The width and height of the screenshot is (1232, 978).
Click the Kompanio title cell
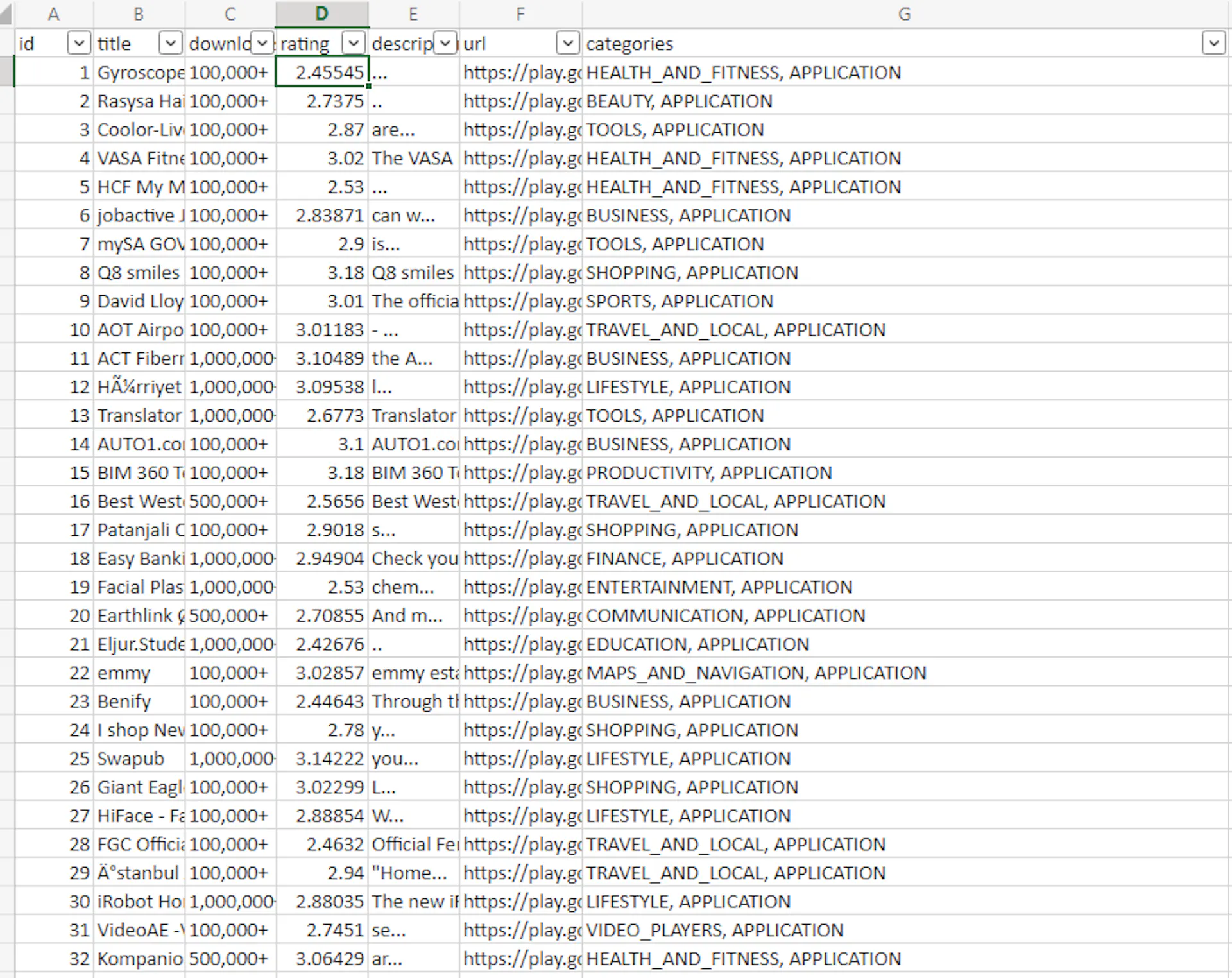(139, 958)
